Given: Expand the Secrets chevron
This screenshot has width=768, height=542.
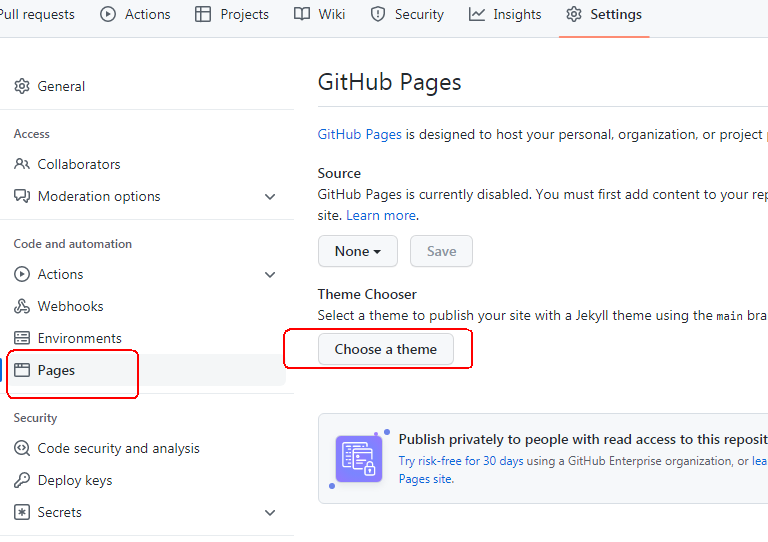Looking at the screenshot, I should tap(270, 513).
